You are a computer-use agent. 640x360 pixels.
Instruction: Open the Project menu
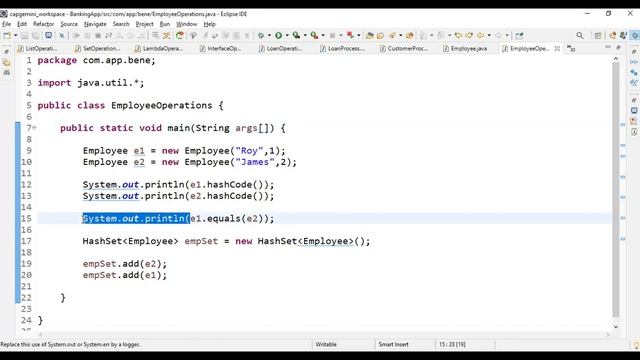pyautogui.click(x=144, y=24)
